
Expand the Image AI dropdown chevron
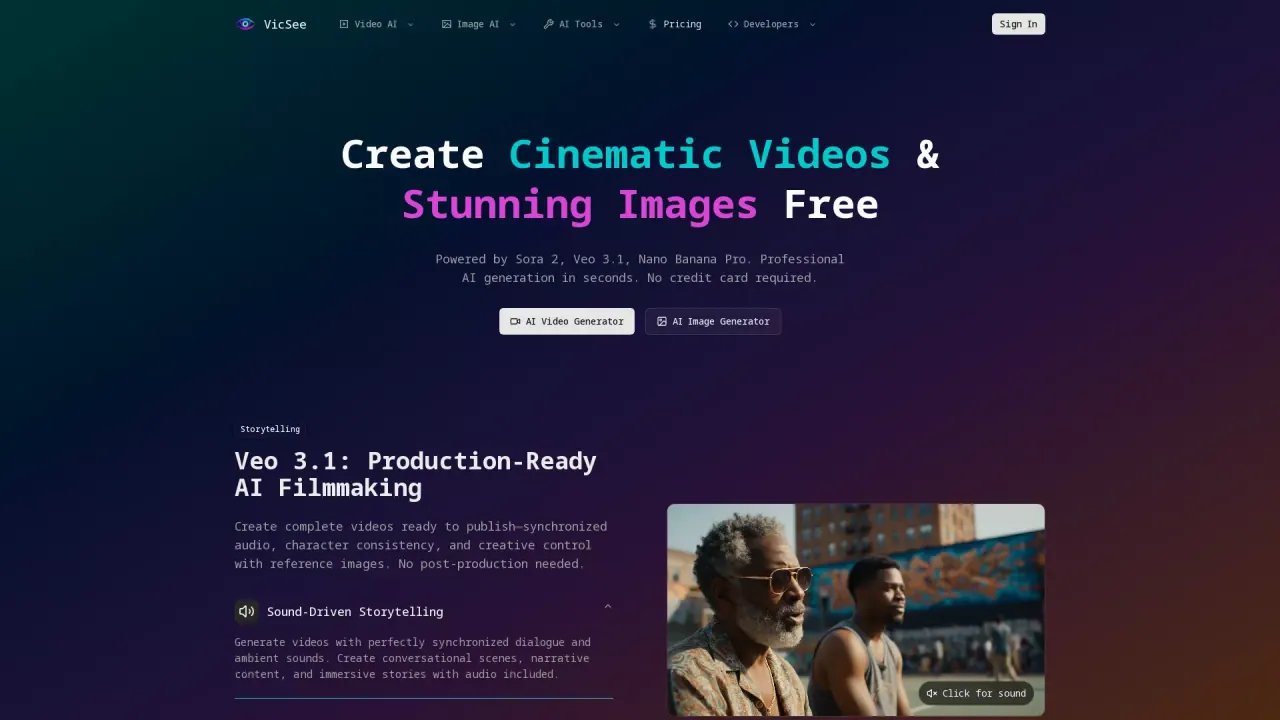pyautogui.click(x=513, y=24)
